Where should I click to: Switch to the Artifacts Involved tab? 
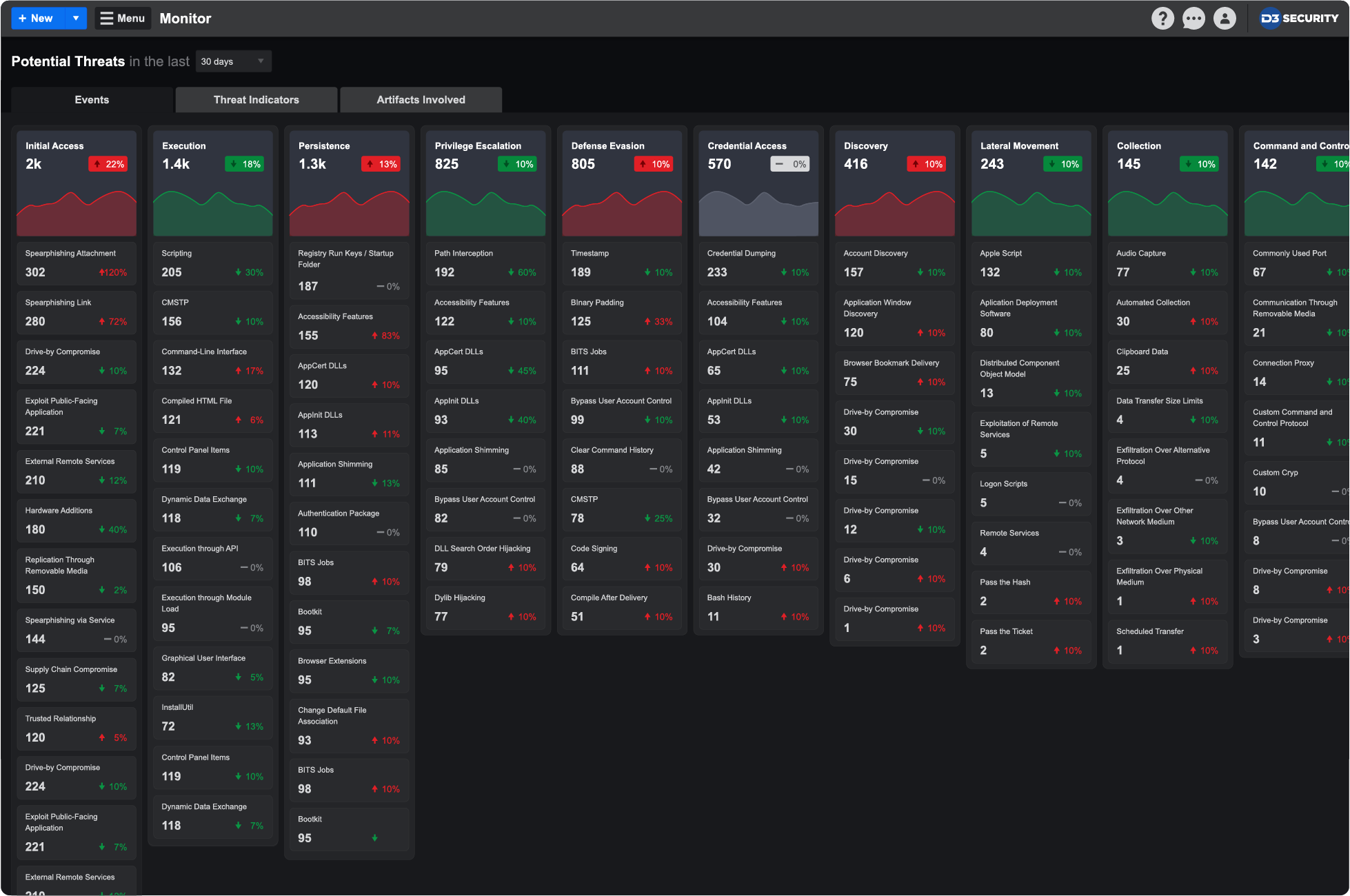point(421,100)
